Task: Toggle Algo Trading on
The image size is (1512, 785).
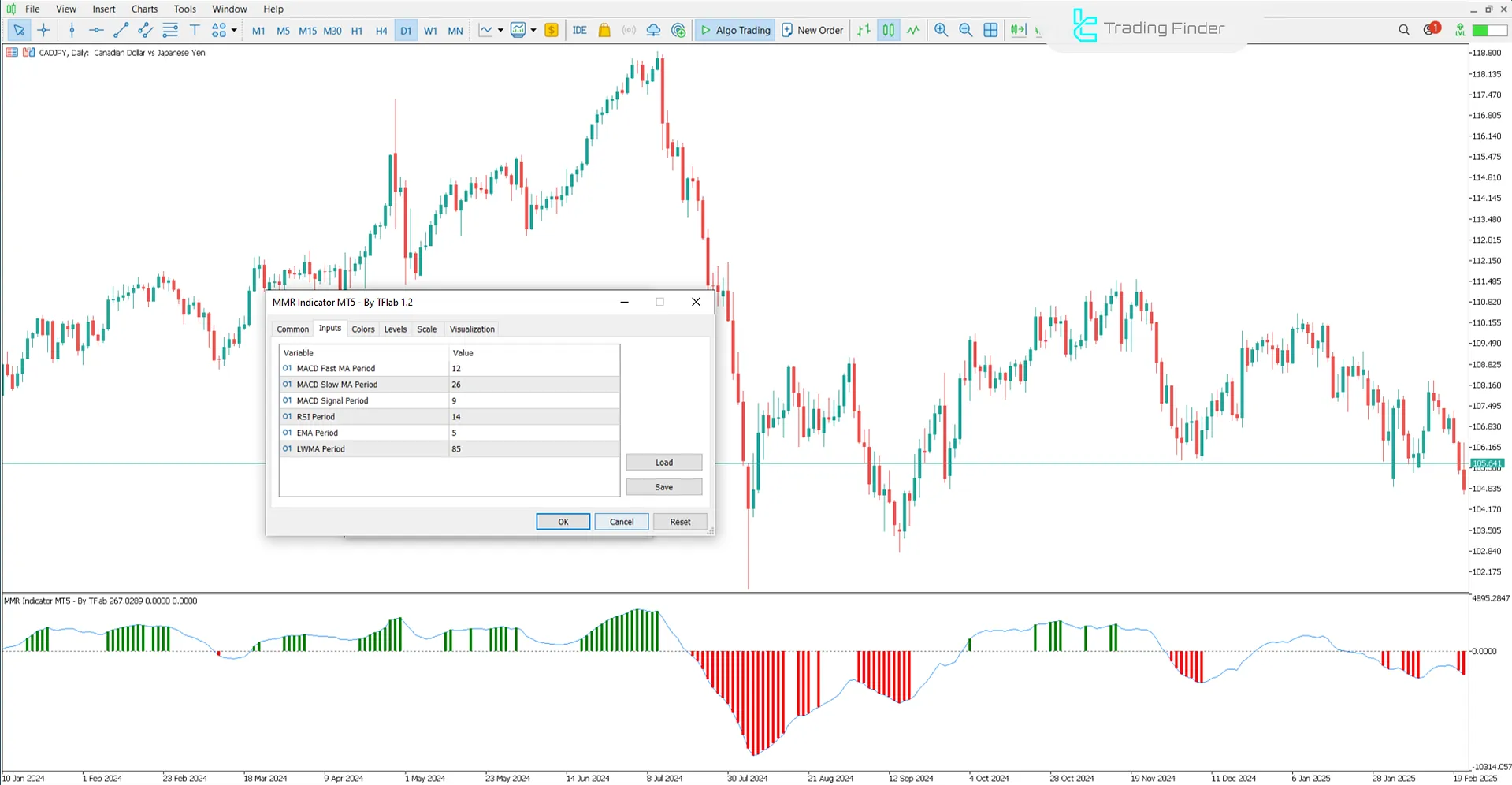Action: point(734,30)
